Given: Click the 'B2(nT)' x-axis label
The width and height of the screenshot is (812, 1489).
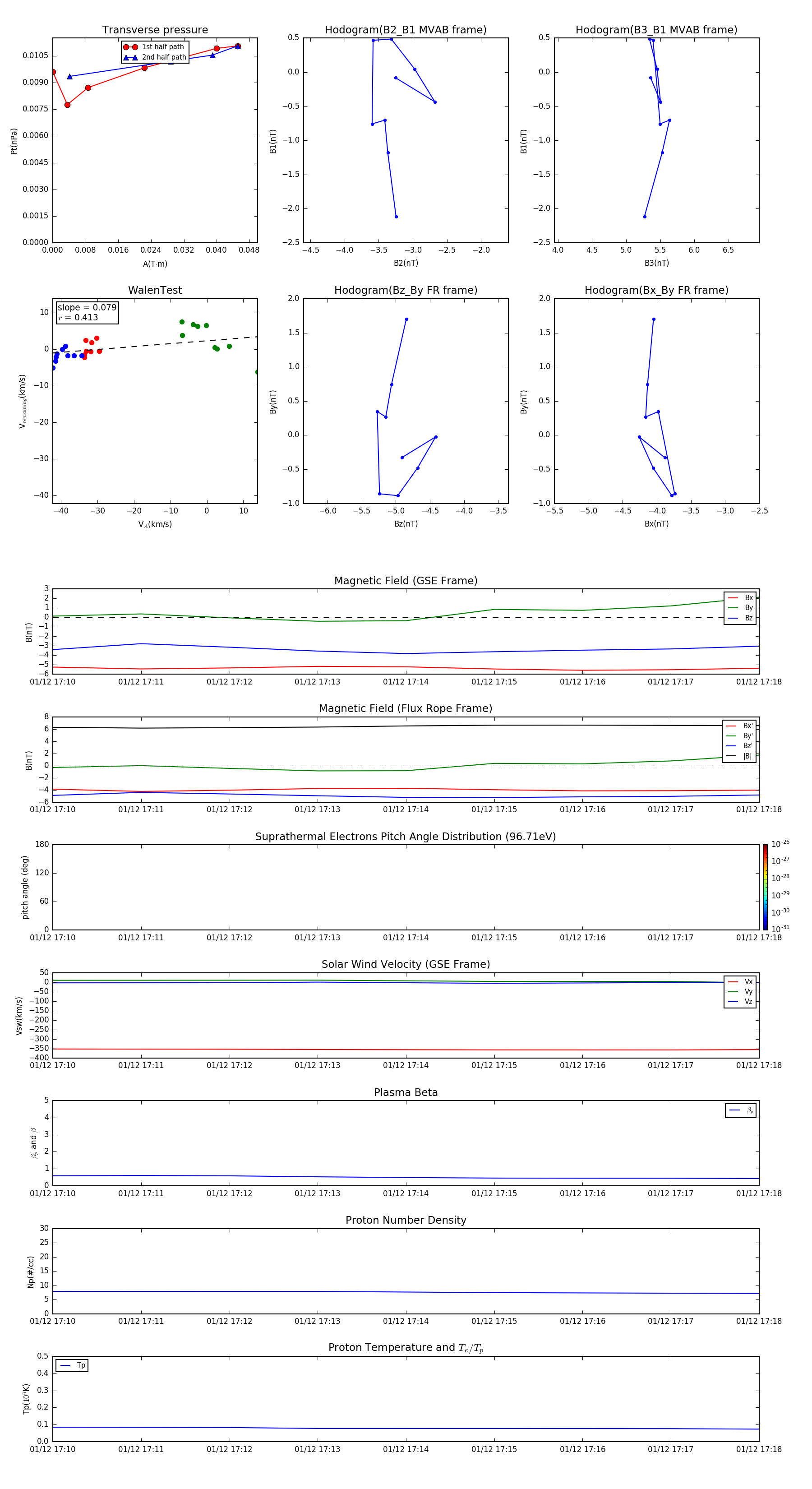Looking at the screenshot, I should click(x=406, y=264).
